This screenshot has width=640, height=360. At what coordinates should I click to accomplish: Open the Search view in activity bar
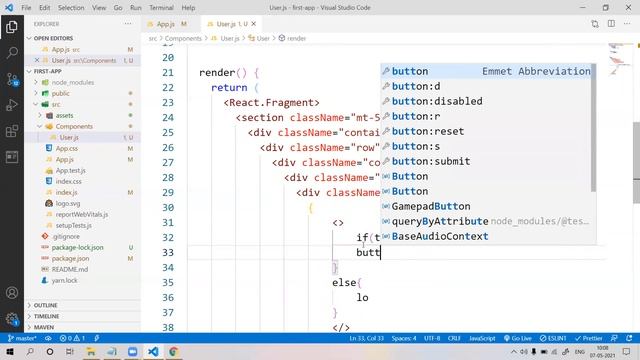[x=12, y=53]
